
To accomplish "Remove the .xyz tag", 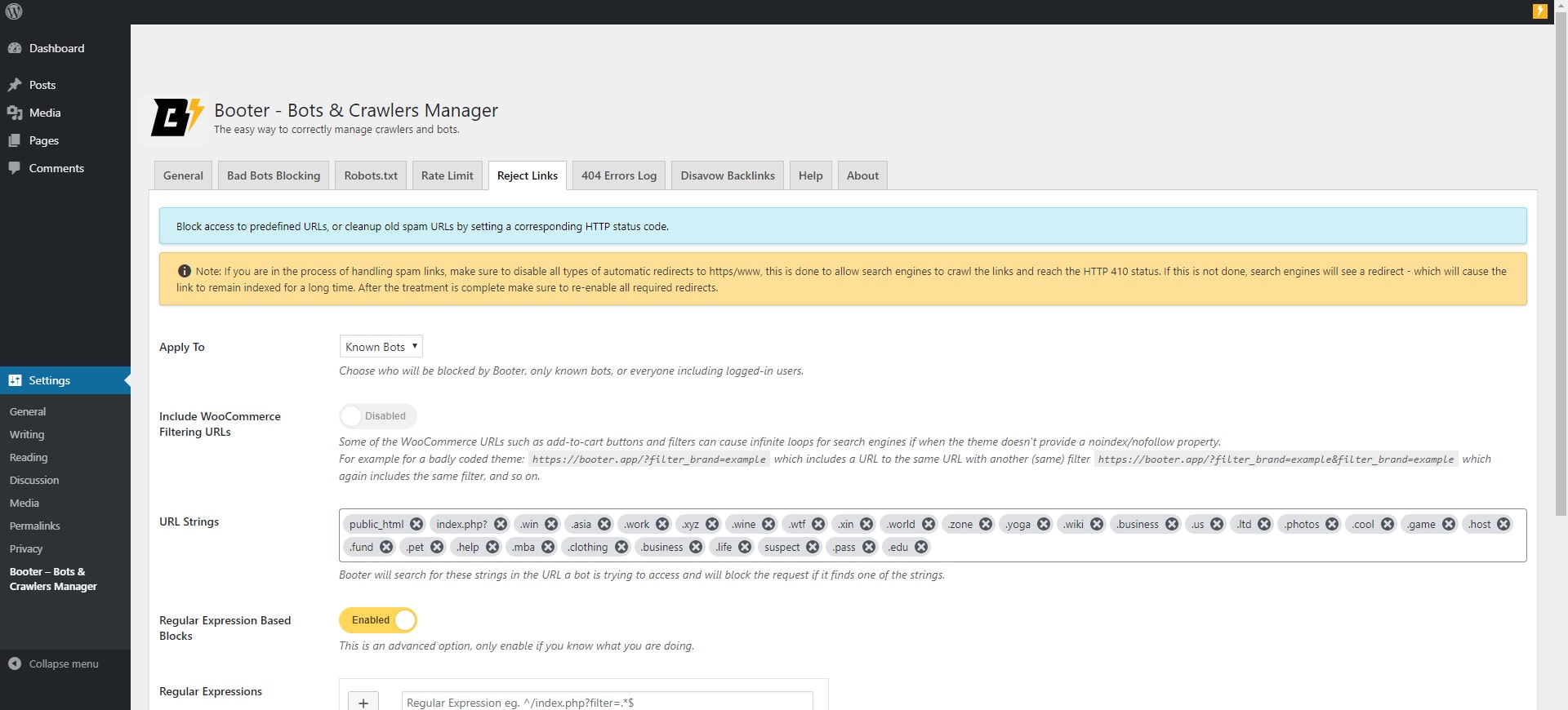I will click(712, 524).
